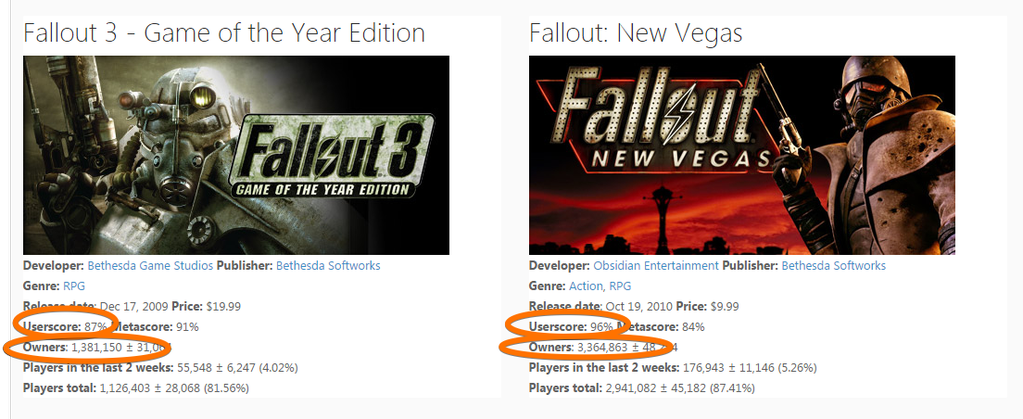Open Bethesda Softworks publisher link under New Vegas

[x=834, y=266]
